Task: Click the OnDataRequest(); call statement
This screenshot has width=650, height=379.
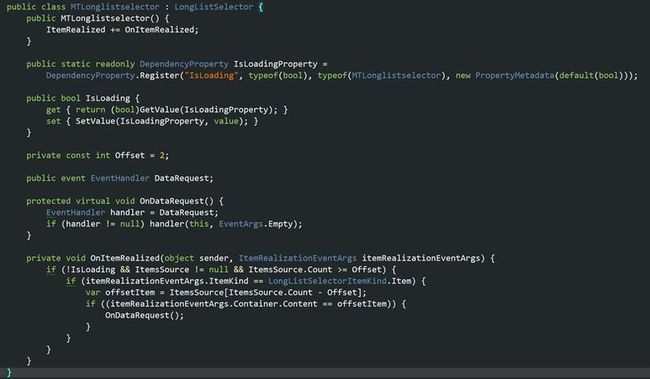Action: (x=144, y=315)
